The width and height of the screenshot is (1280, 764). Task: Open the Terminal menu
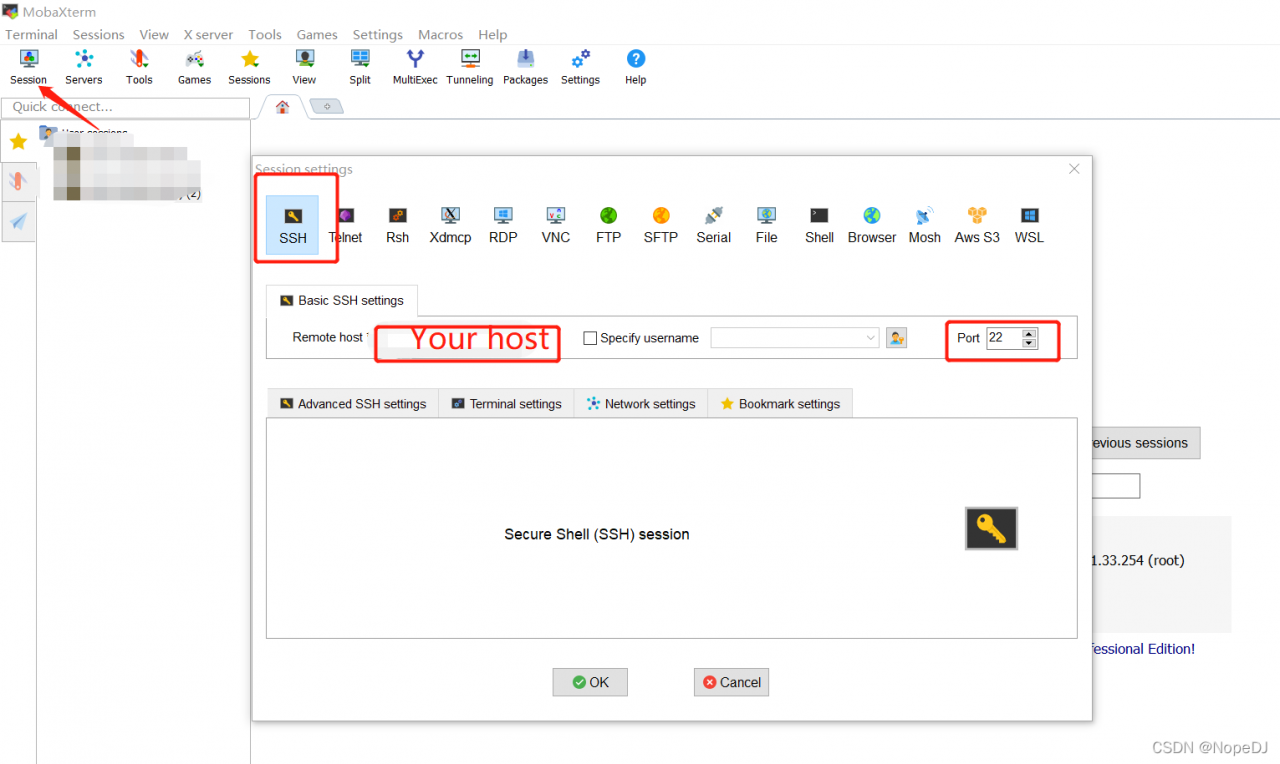tap(32, 34)
